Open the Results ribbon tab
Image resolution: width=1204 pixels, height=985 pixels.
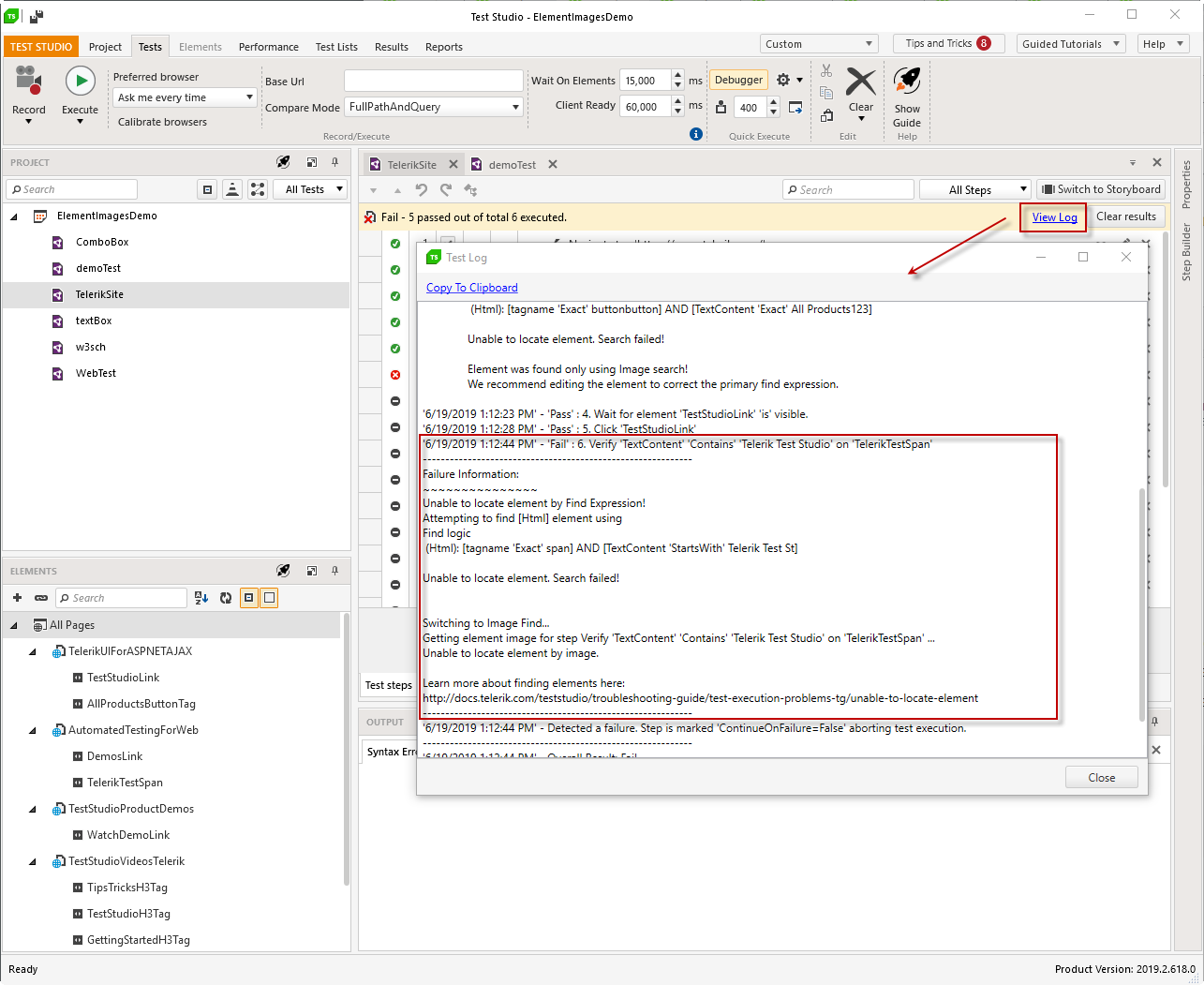tap(392, 47)
